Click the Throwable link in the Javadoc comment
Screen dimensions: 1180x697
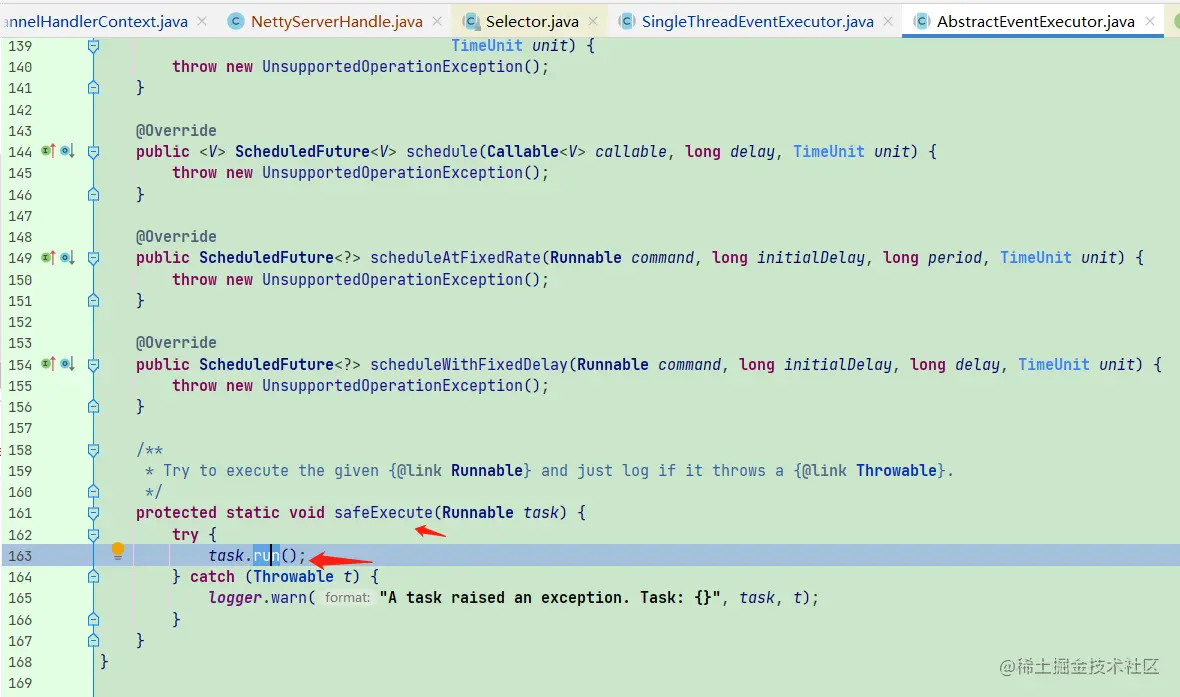tap(896, 470)
